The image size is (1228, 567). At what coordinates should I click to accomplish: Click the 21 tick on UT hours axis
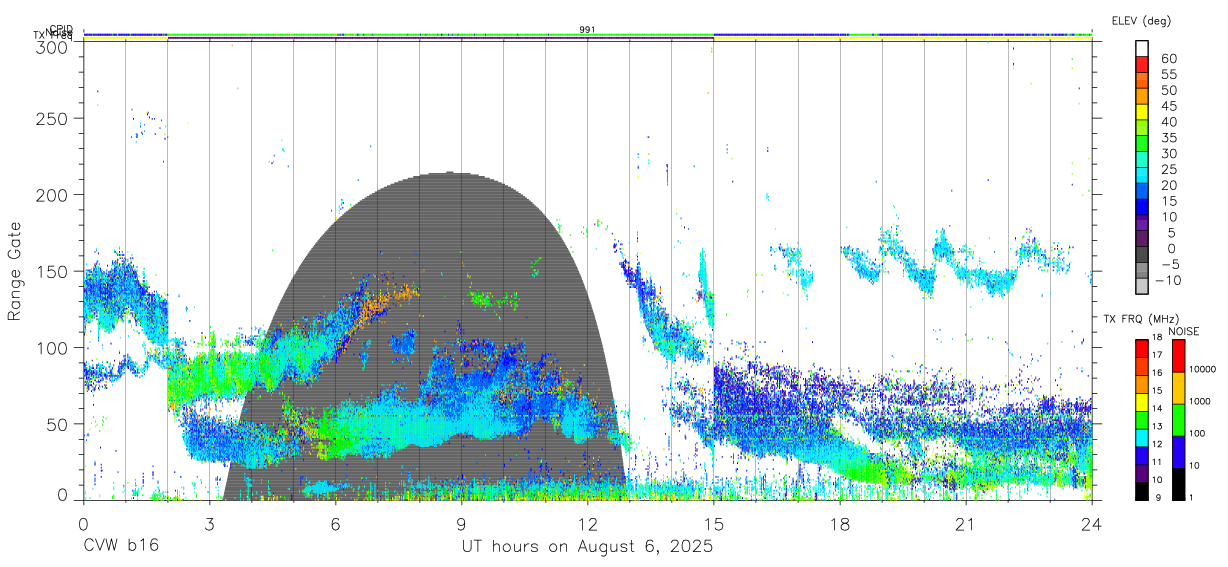965,523
